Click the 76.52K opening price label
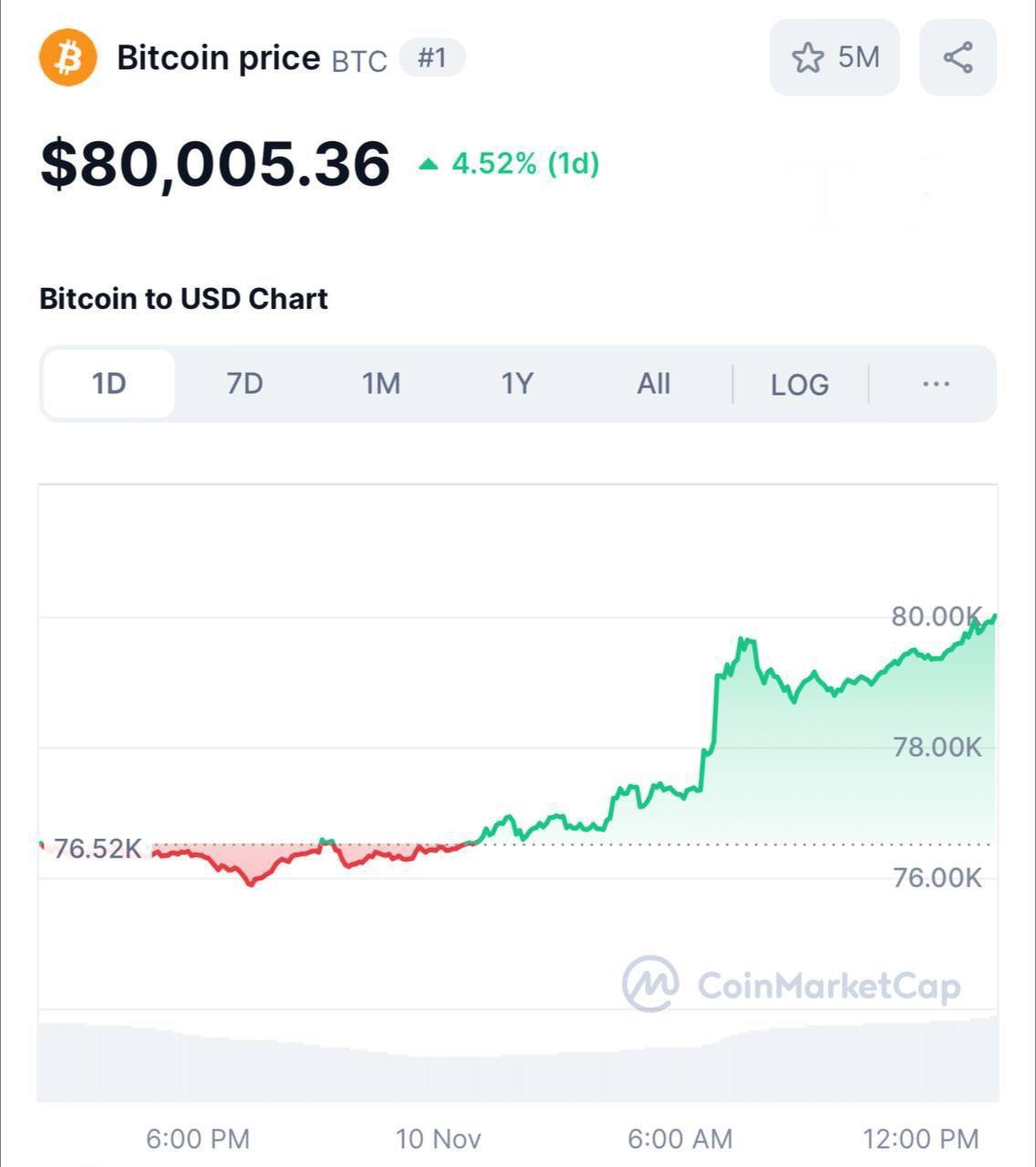 click(x=98, y=849)
